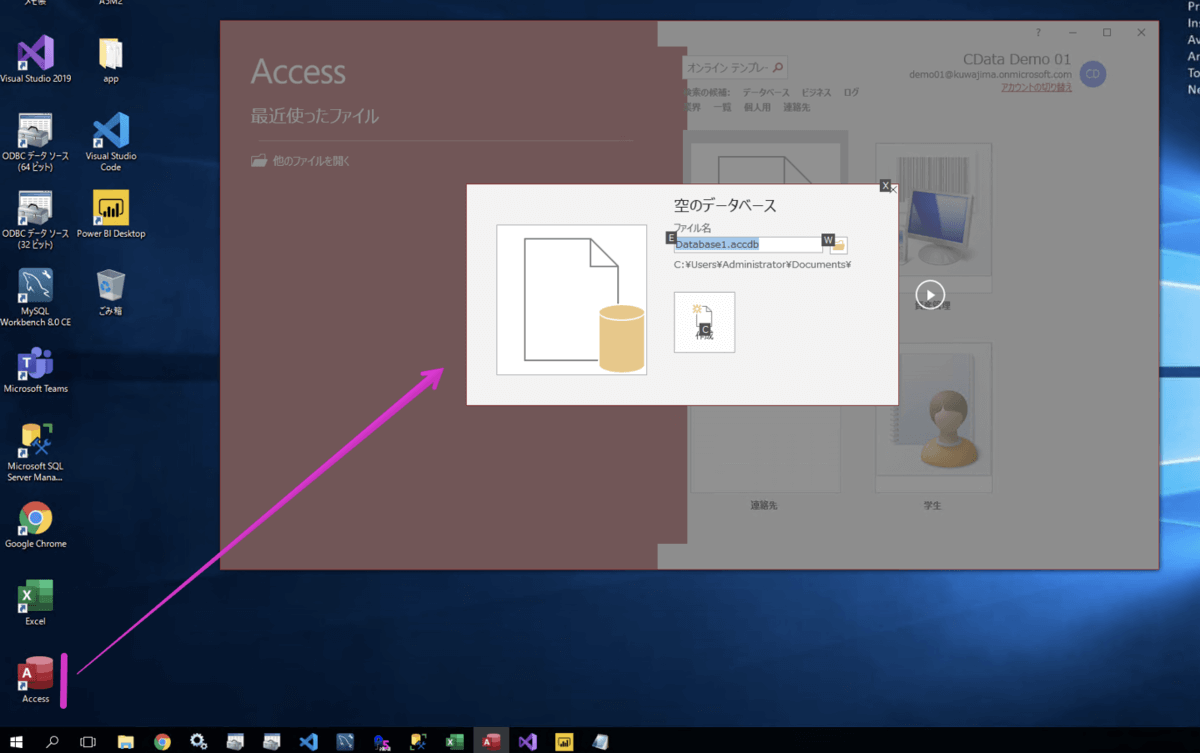This screenshot has height=753, width=1200.
Task: Select 連絡先 suggested search link
Action: (796, 107)
